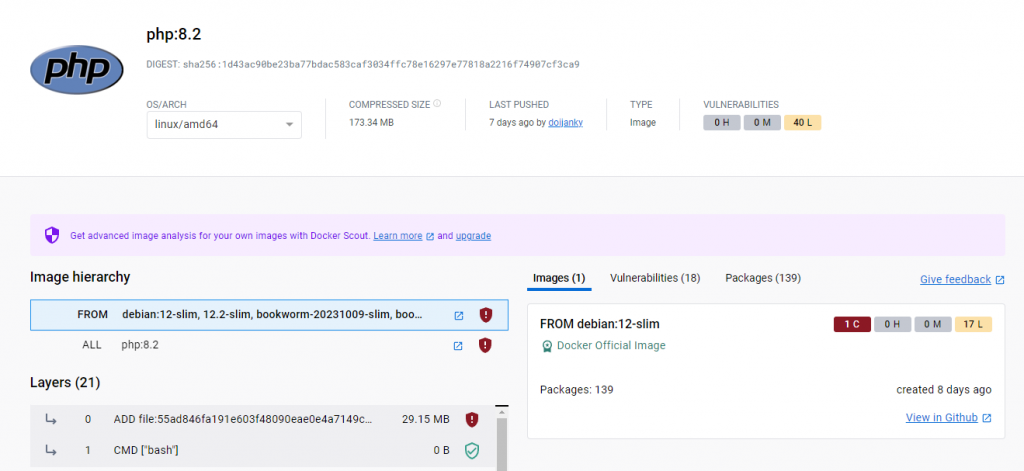Click the Packages: 139 text
This screenshot has width=1024, height=471.
pos(577,389)
